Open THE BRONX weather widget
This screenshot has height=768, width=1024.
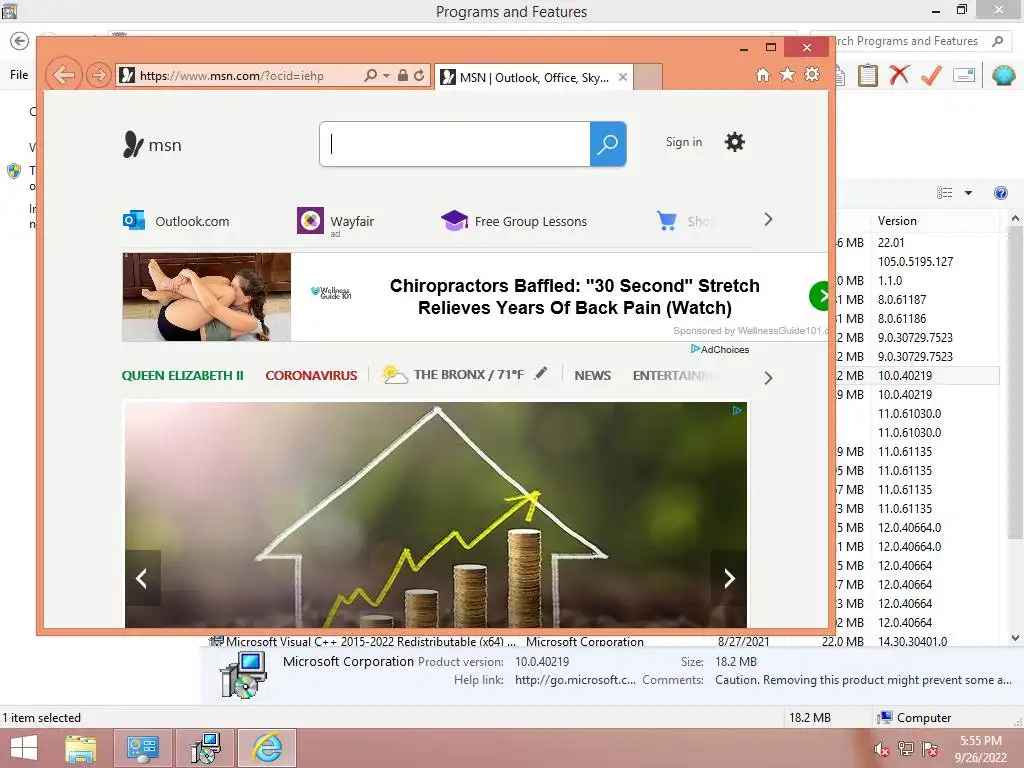[453, 374]
